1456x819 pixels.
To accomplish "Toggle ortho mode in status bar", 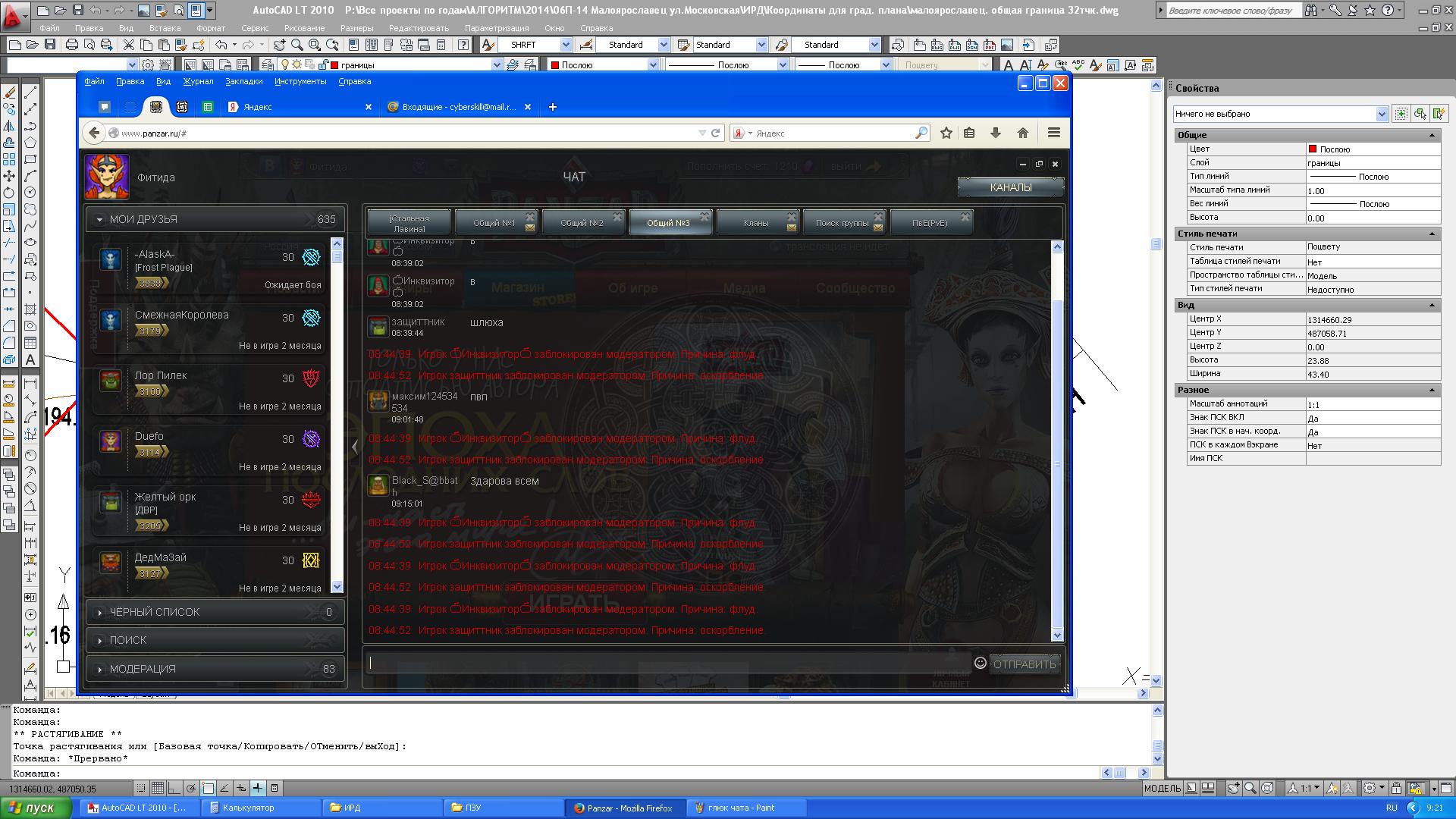I will click(x=174, y=789).
